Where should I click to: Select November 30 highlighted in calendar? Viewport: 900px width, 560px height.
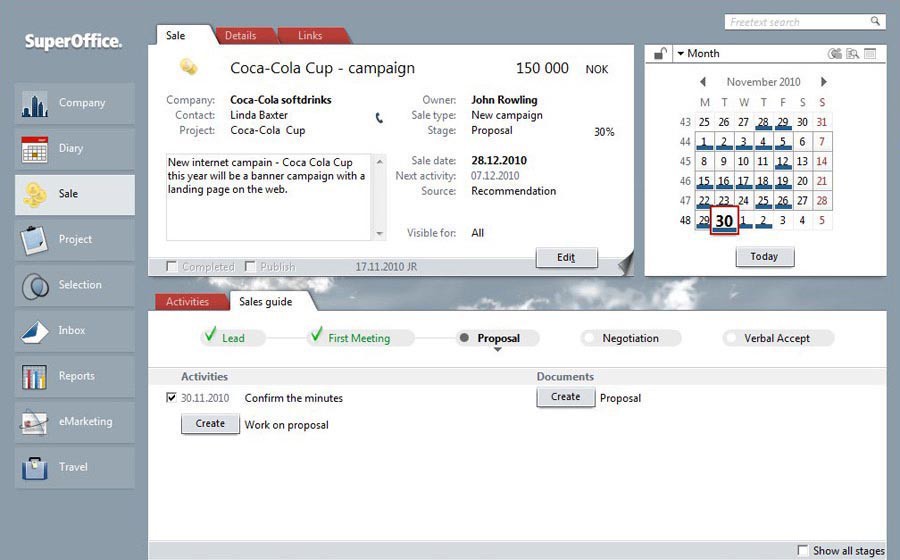tap(724, 221)
